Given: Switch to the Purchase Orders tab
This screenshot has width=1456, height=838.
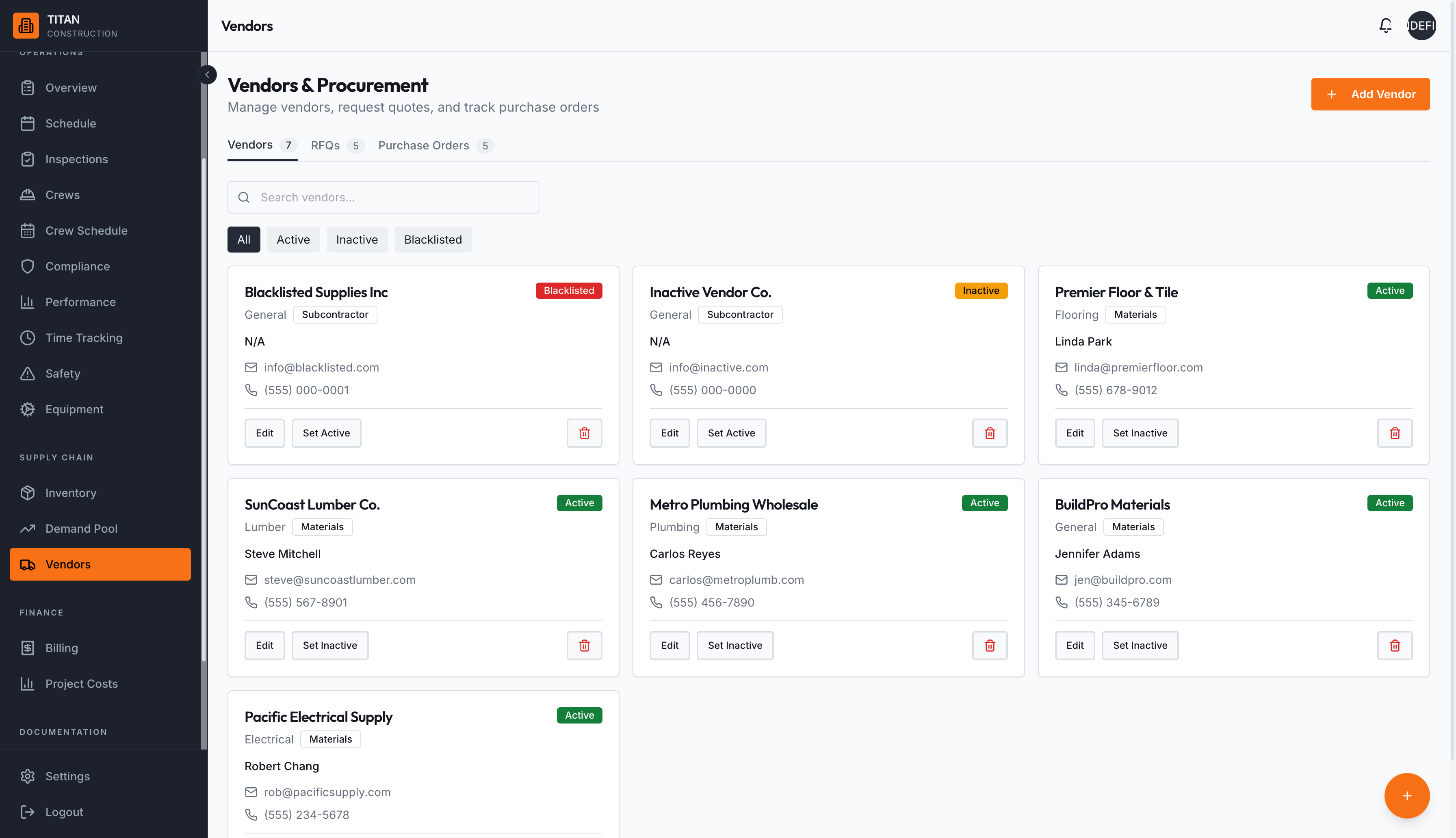Looking at the screenshot, I should (436, 146).
